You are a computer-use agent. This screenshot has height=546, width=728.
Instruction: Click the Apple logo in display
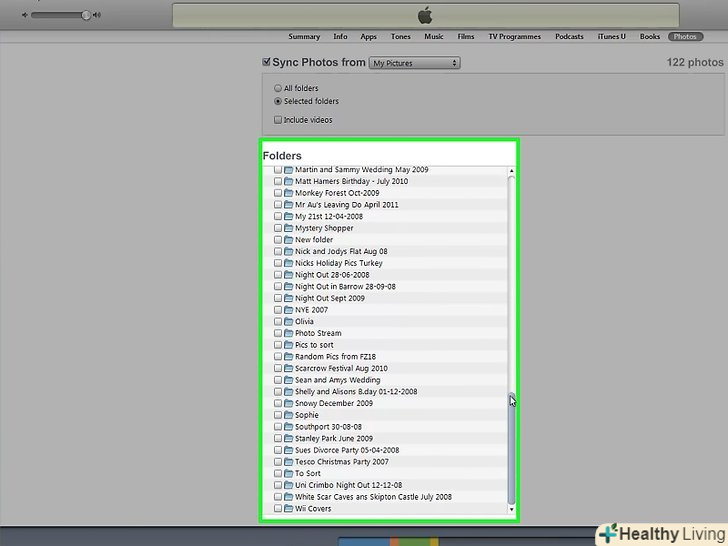[x=425, y=15]
